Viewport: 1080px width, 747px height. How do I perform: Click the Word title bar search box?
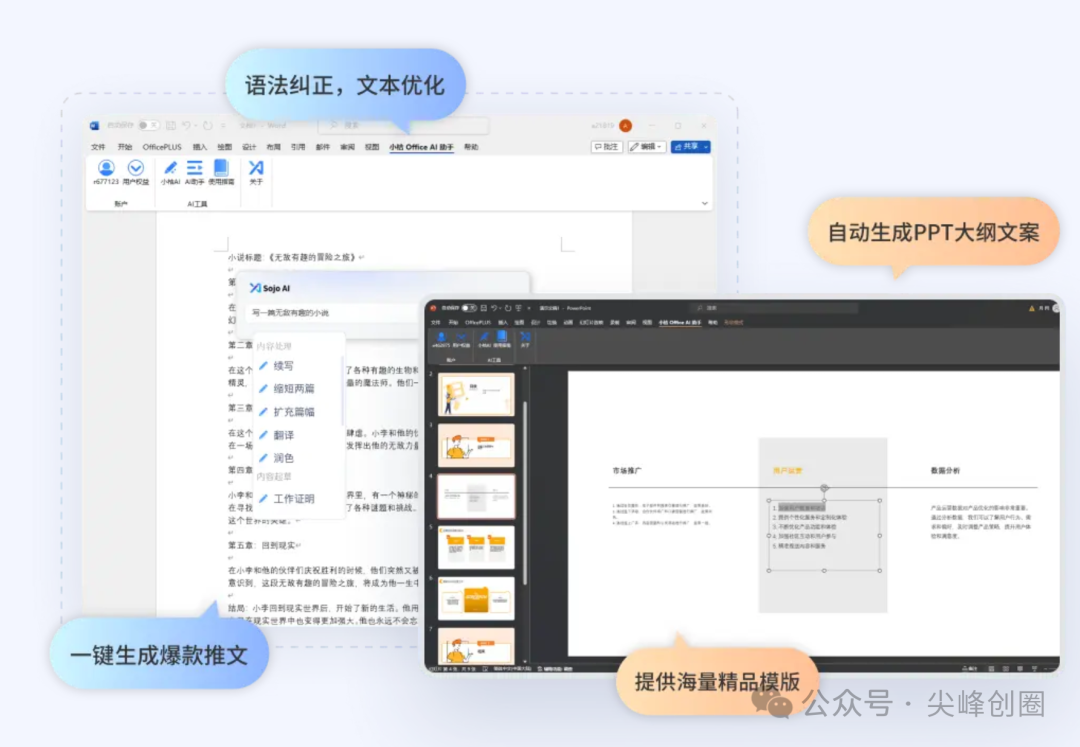[x=404, y=125]
